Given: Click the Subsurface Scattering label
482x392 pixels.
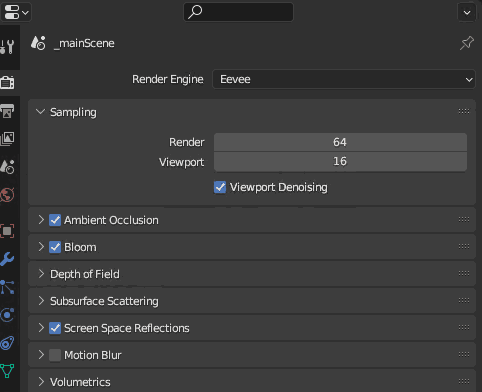Looking at the screenshot, I should 104,301.
